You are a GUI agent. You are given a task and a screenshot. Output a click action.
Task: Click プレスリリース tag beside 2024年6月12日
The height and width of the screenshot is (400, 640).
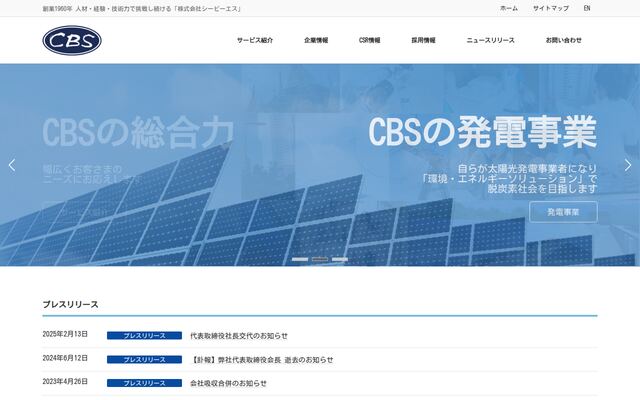point(144,360)
